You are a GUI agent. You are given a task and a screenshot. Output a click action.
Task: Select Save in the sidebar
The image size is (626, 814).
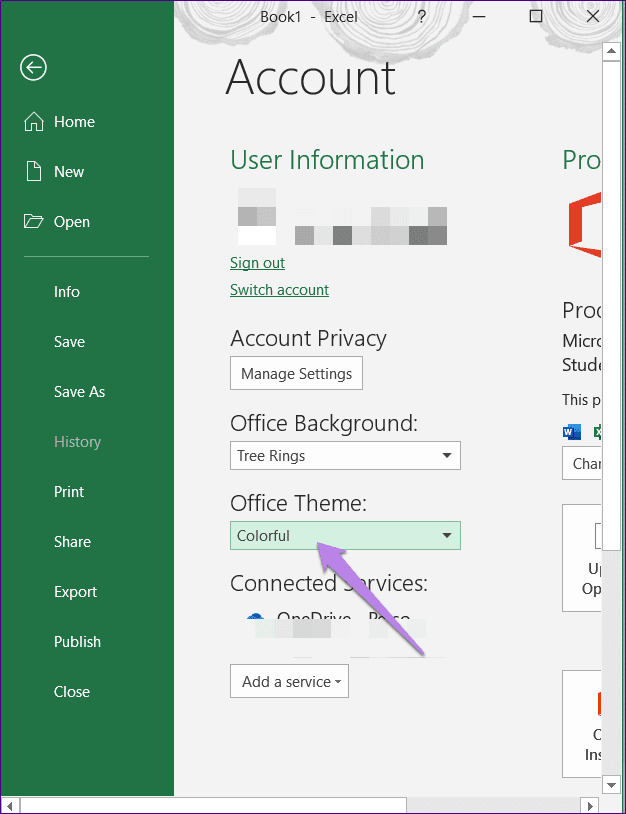click(70, 342)
